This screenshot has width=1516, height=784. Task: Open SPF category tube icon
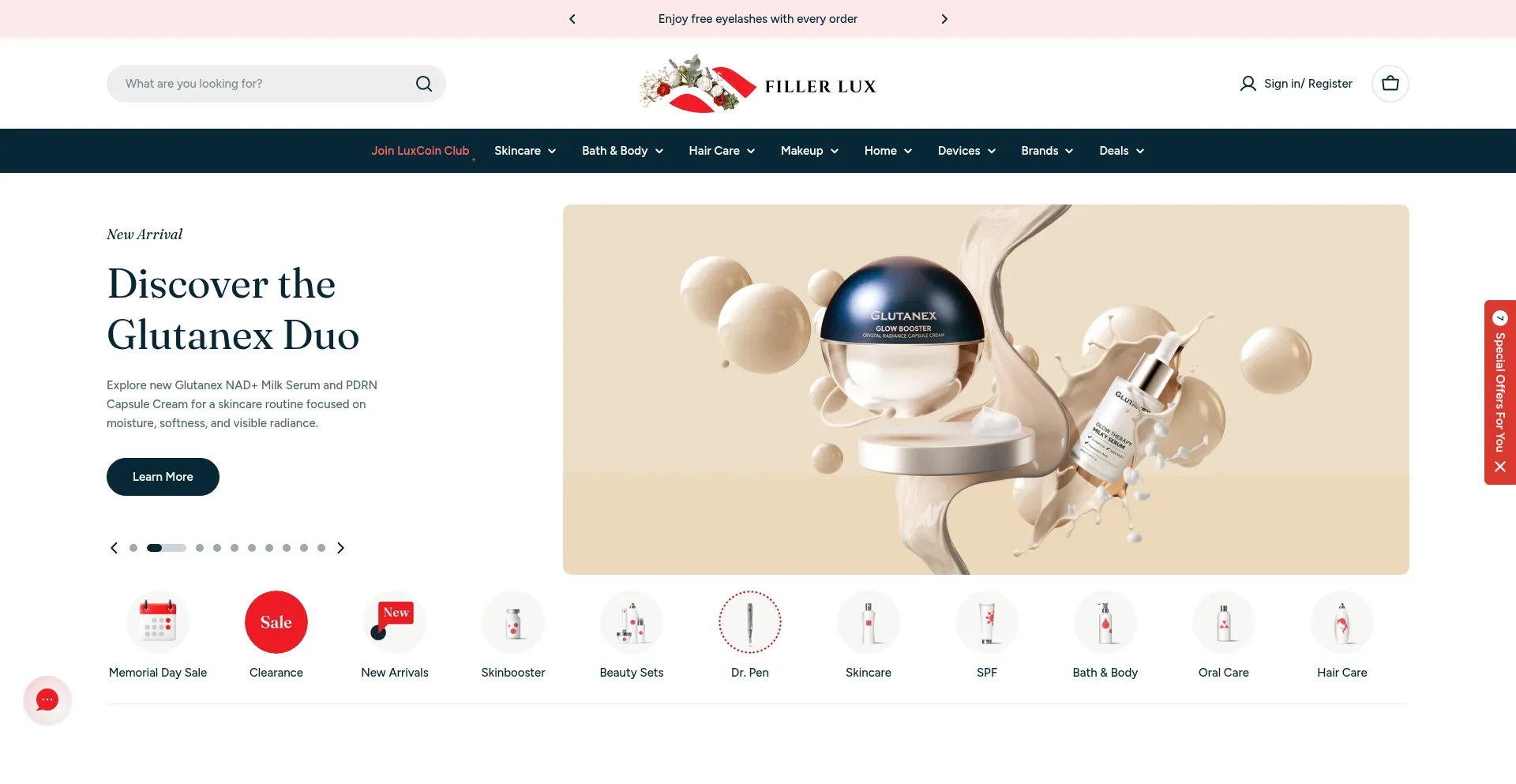pos(987,622)
